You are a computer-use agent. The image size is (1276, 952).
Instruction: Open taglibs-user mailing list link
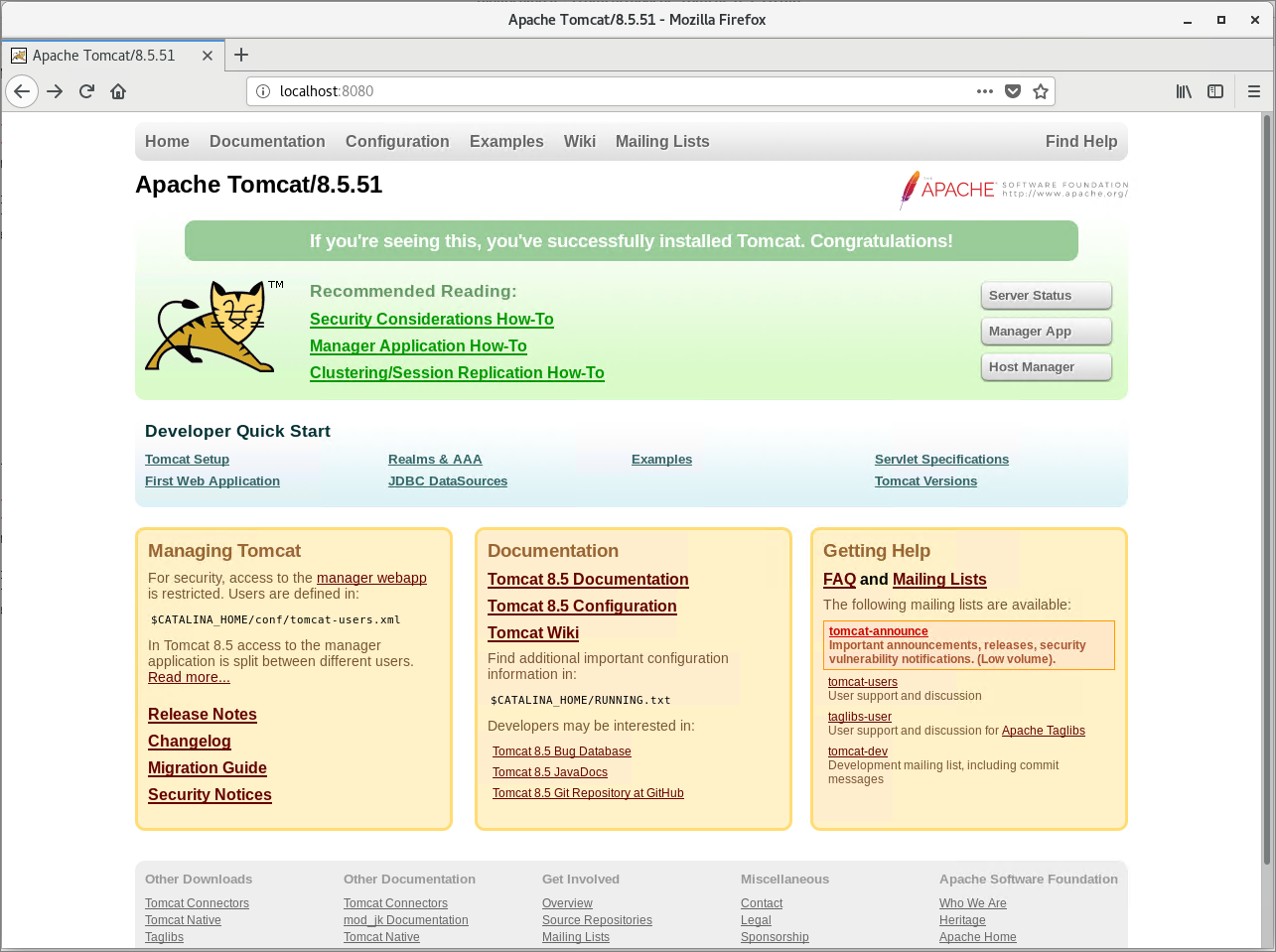coord(860,717)
